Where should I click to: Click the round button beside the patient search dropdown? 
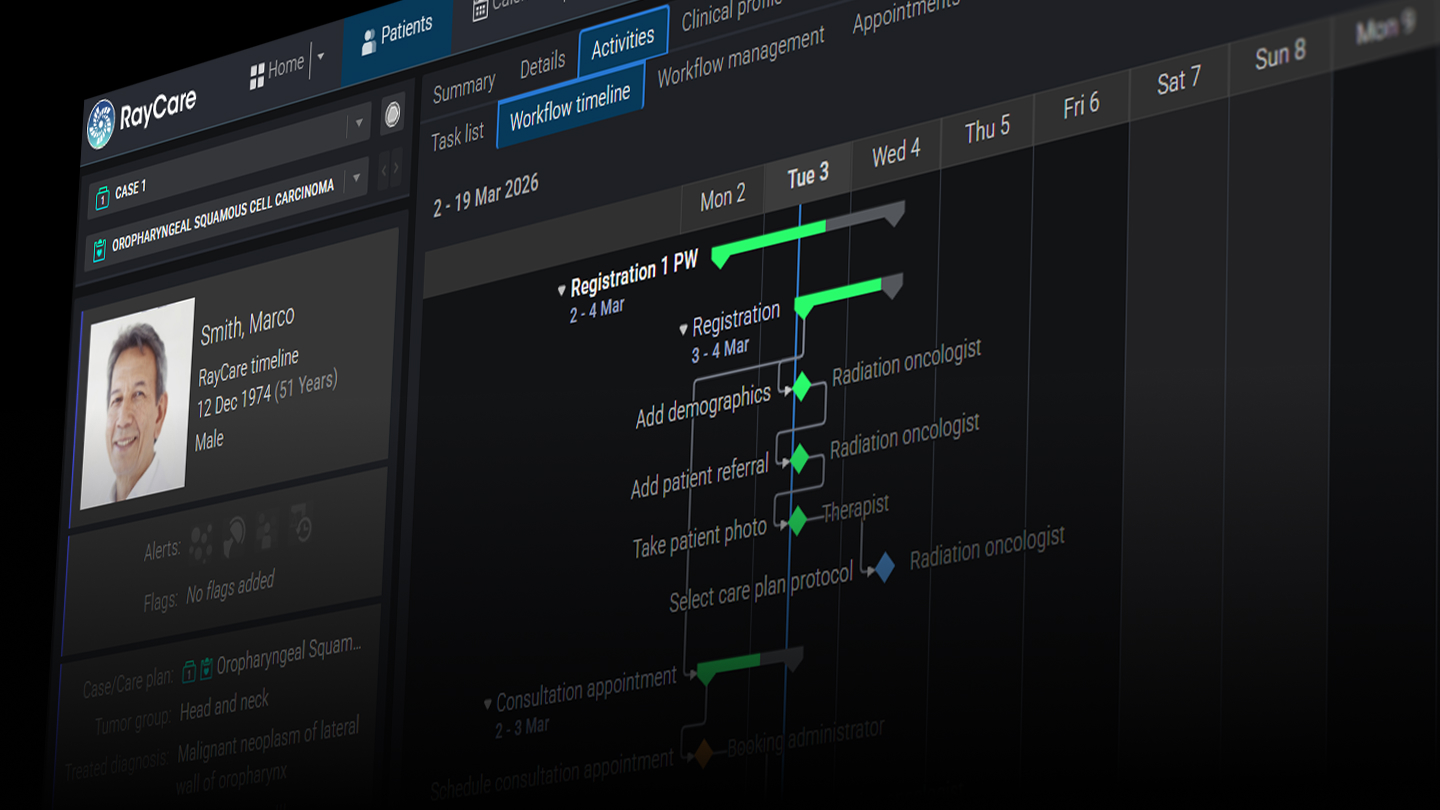point(393,114)
